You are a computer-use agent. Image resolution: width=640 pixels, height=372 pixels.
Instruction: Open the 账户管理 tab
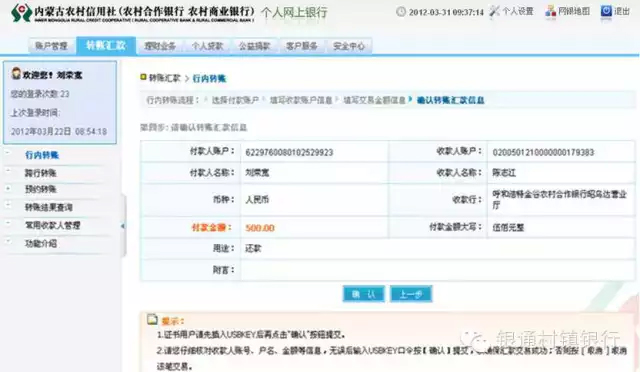51,46
